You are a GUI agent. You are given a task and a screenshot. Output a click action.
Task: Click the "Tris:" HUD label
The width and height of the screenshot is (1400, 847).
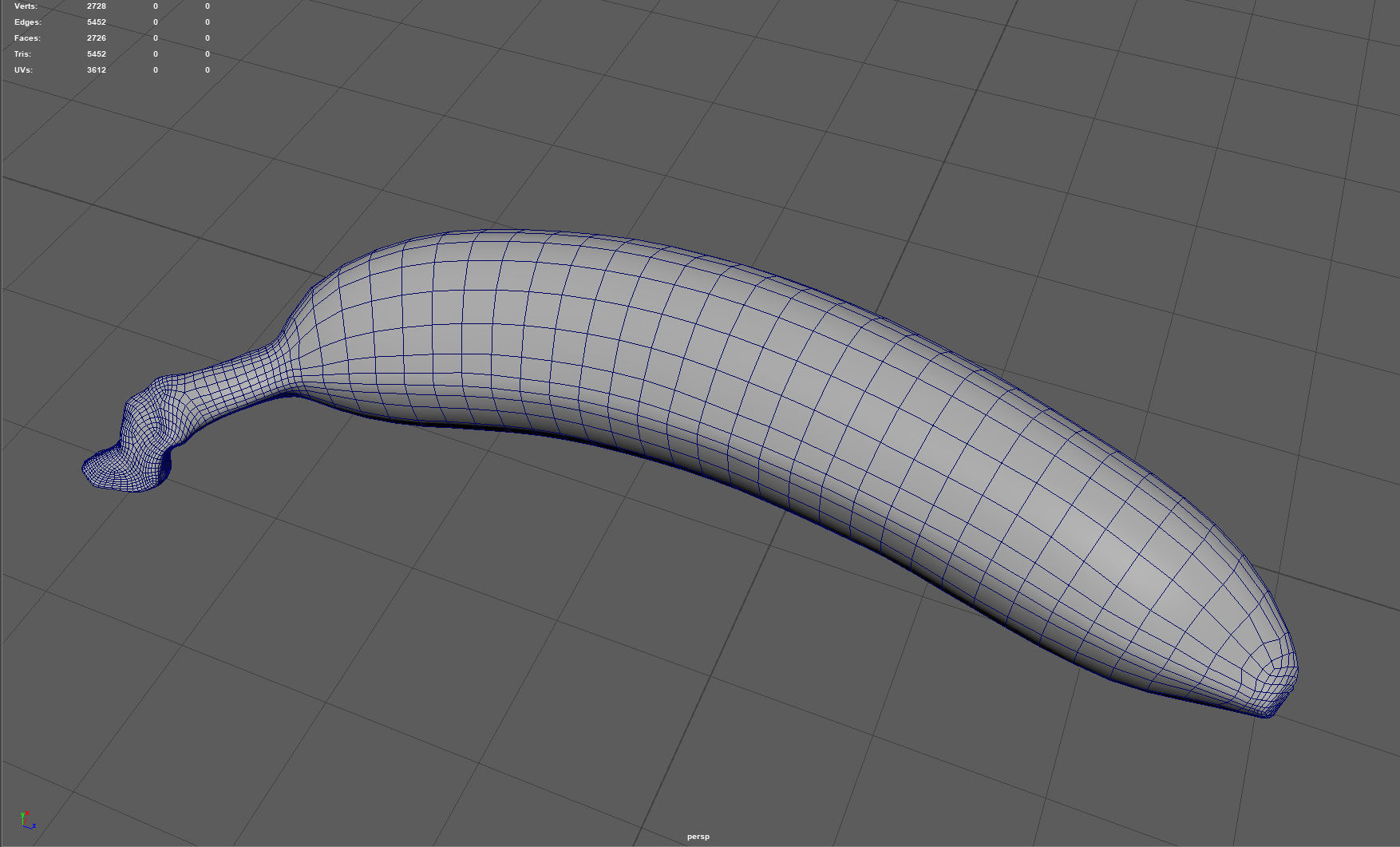point(22,54)
